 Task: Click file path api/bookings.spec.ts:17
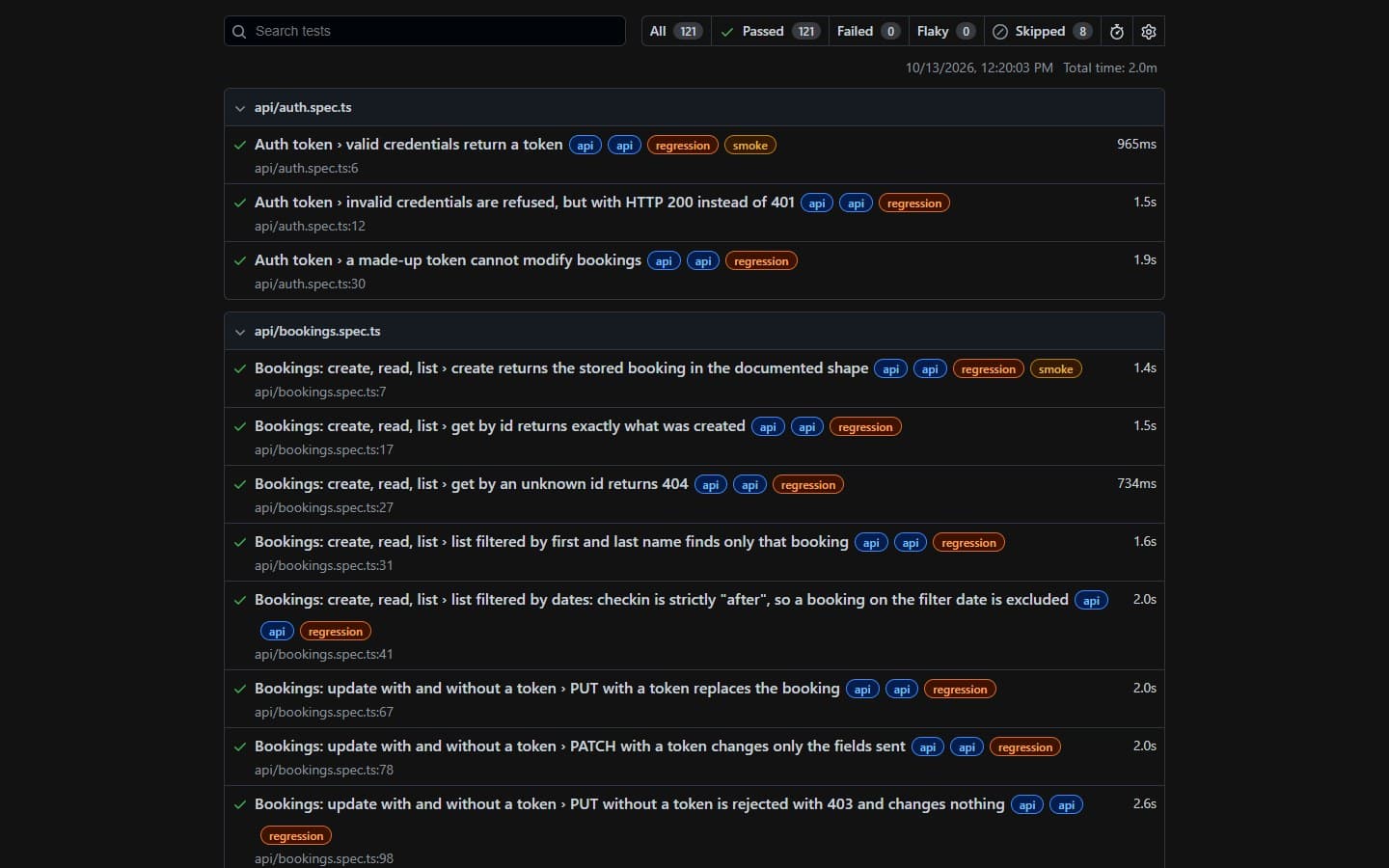tap(324, 449)
